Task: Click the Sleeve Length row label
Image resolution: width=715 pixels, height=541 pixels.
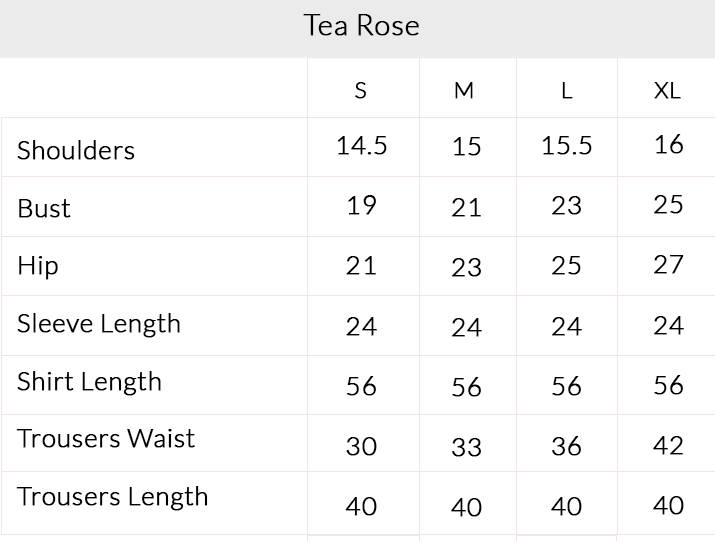Action: point(99,324)
